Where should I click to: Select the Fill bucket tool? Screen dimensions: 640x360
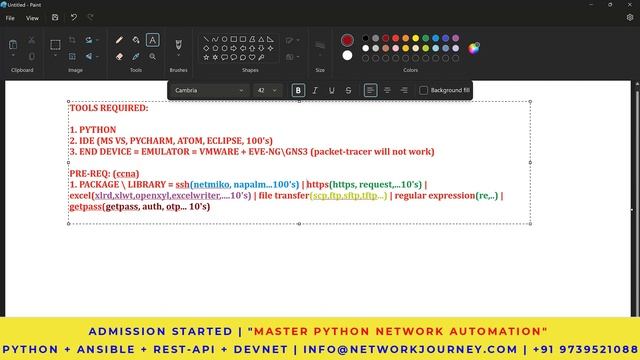click(x=136, y=40)
